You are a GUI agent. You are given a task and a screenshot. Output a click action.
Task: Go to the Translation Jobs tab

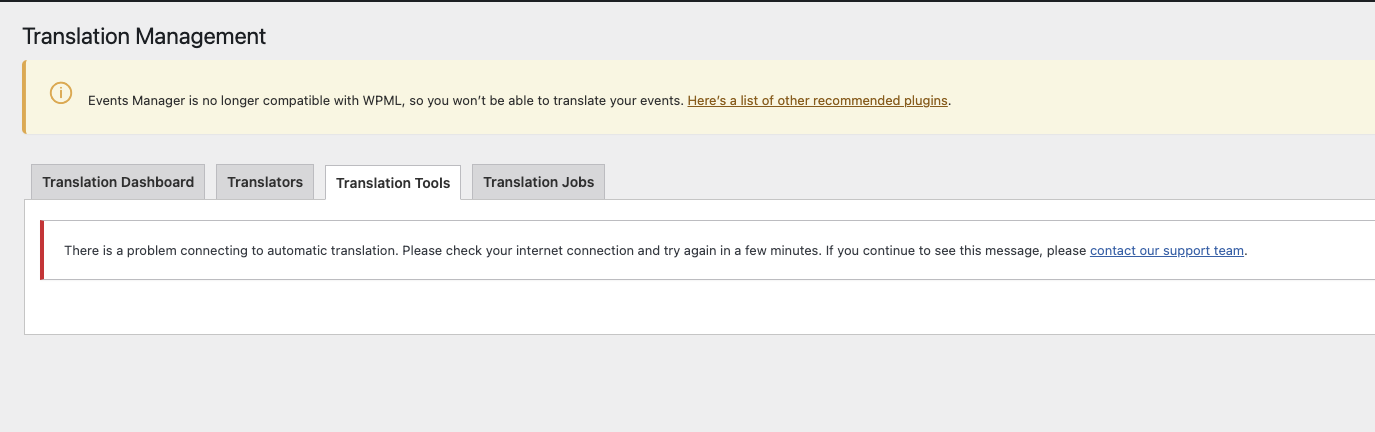[x=539, y=182]
